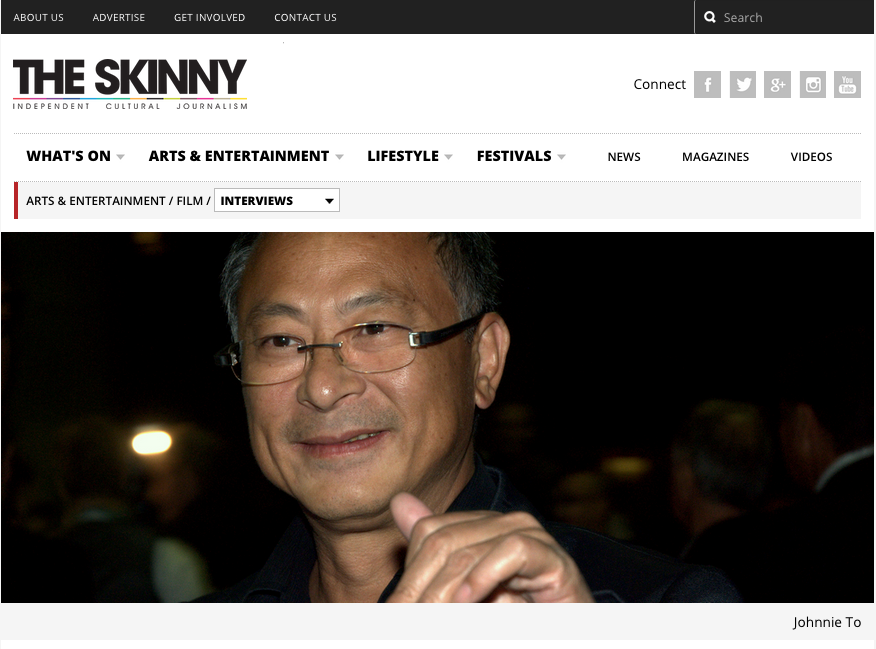Image resolution: width=876 pixels, height=649 pixels.
Task: Open the YouTube channel icon
Action: [847, 84]
